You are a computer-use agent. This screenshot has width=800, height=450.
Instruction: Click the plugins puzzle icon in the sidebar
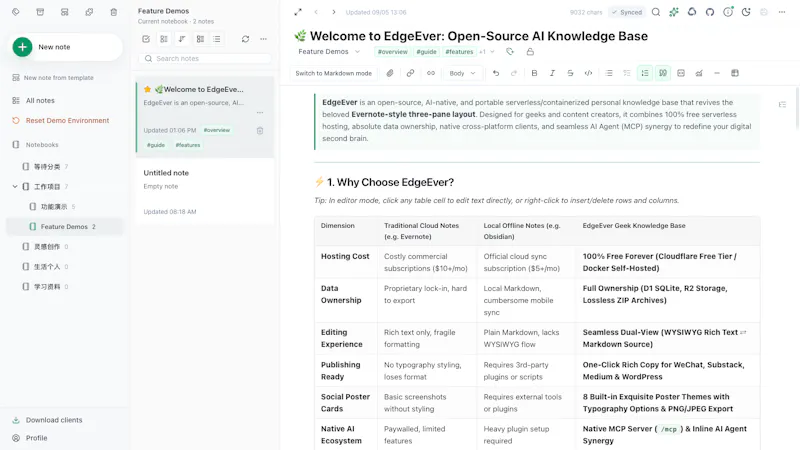tap(89, 12)
